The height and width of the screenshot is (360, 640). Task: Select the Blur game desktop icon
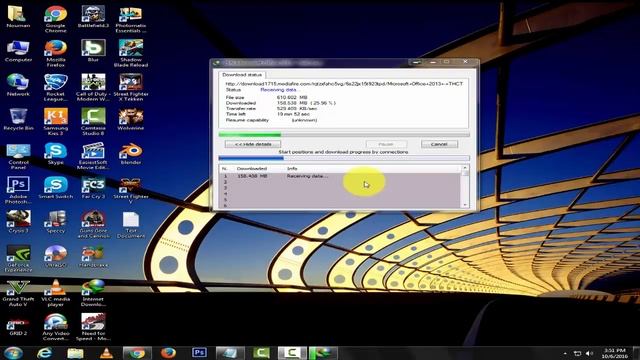pyautogui.click(x=93, y=51)
